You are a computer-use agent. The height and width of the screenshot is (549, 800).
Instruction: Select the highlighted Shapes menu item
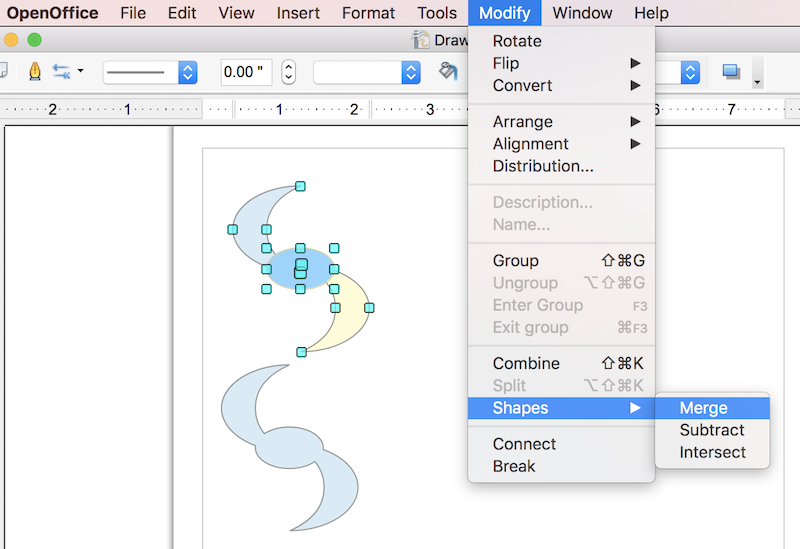(561, 408)
